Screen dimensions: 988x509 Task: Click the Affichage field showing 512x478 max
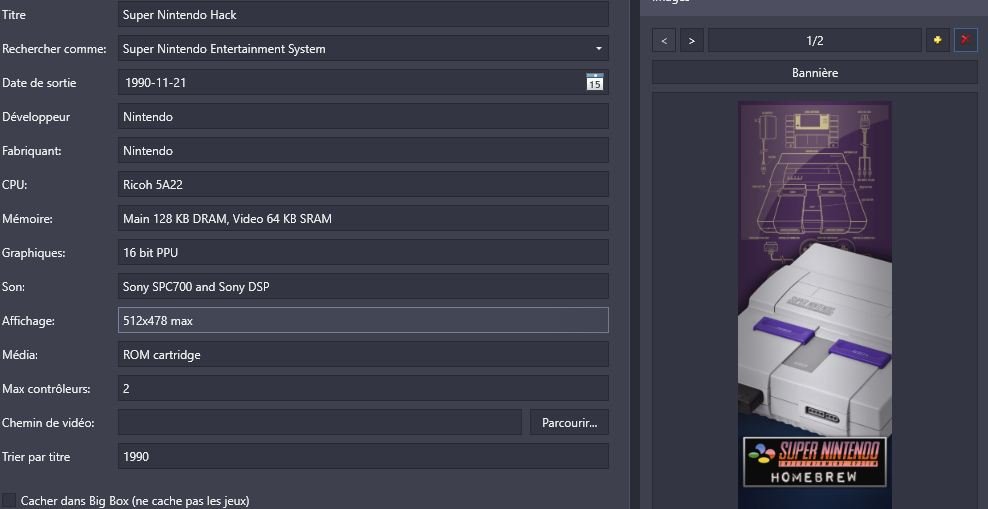[x=363, y=321]
